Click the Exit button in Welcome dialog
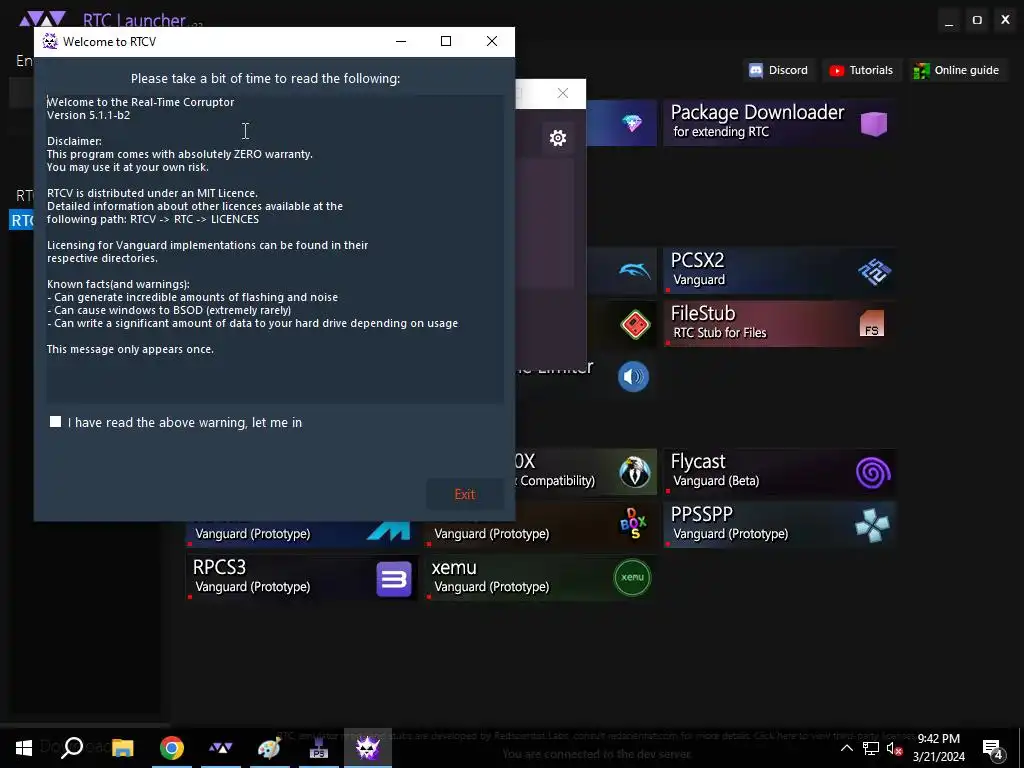The image size is (1024, 768). 464,494
